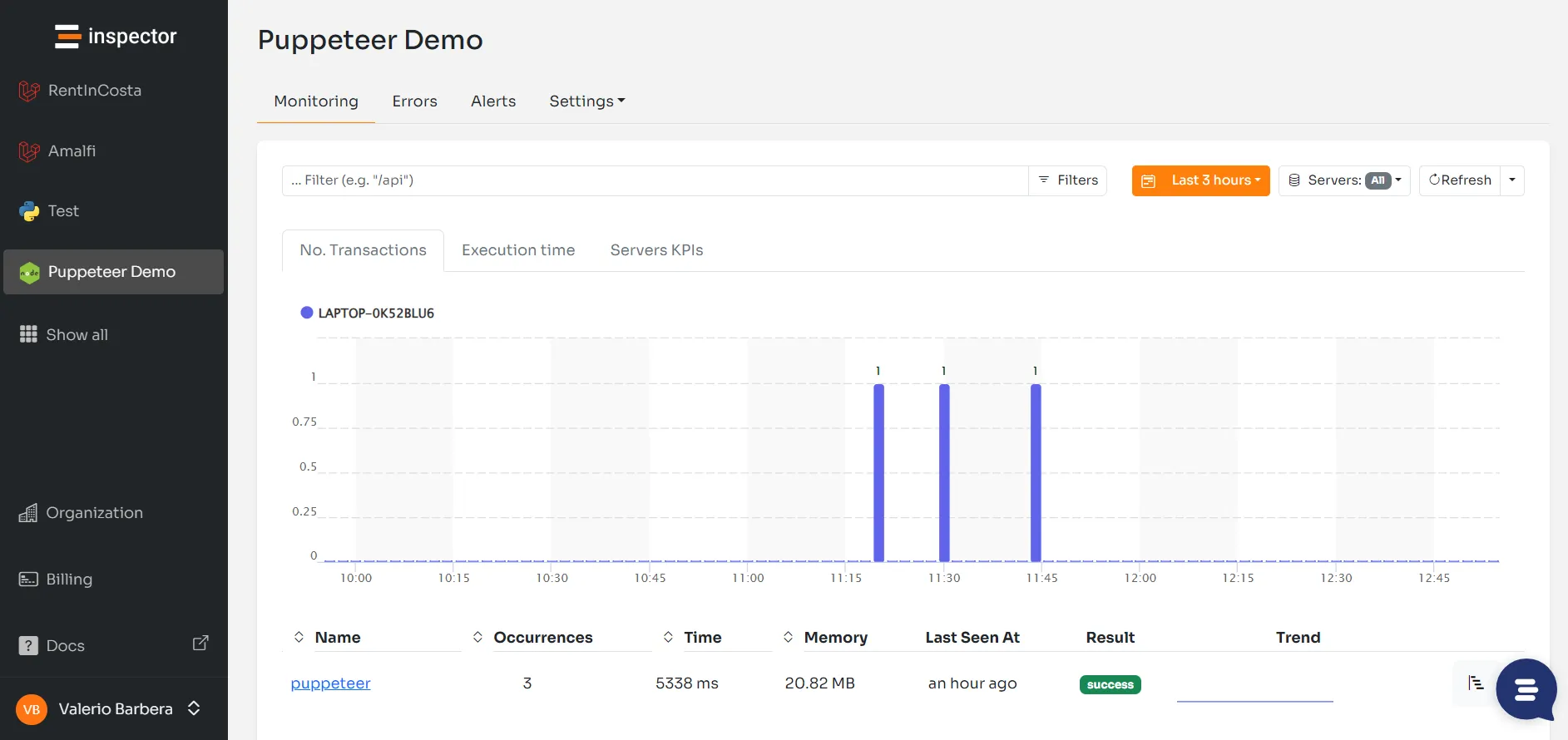Go to the Billing card icon
The width and height of the screenshot is (1568, 740).
tap(28, 580)
